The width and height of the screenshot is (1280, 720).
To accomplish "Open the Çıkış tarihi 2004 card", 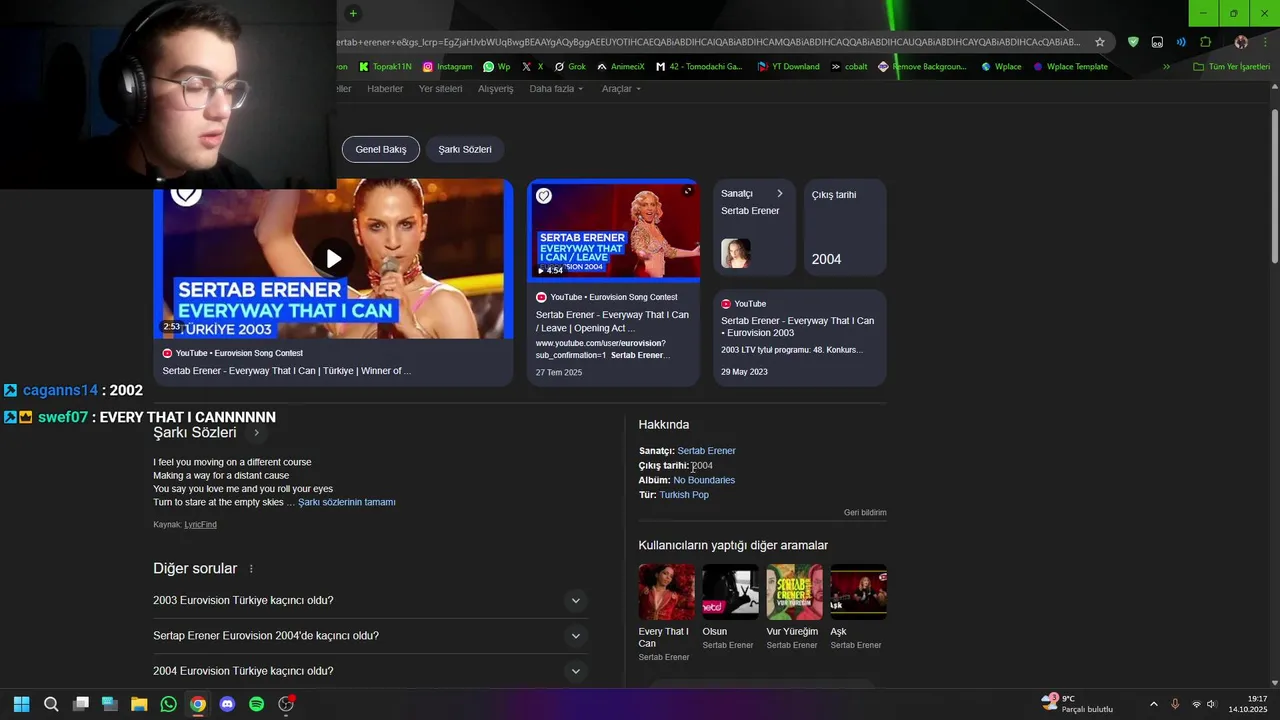I will tap(845, 228).
